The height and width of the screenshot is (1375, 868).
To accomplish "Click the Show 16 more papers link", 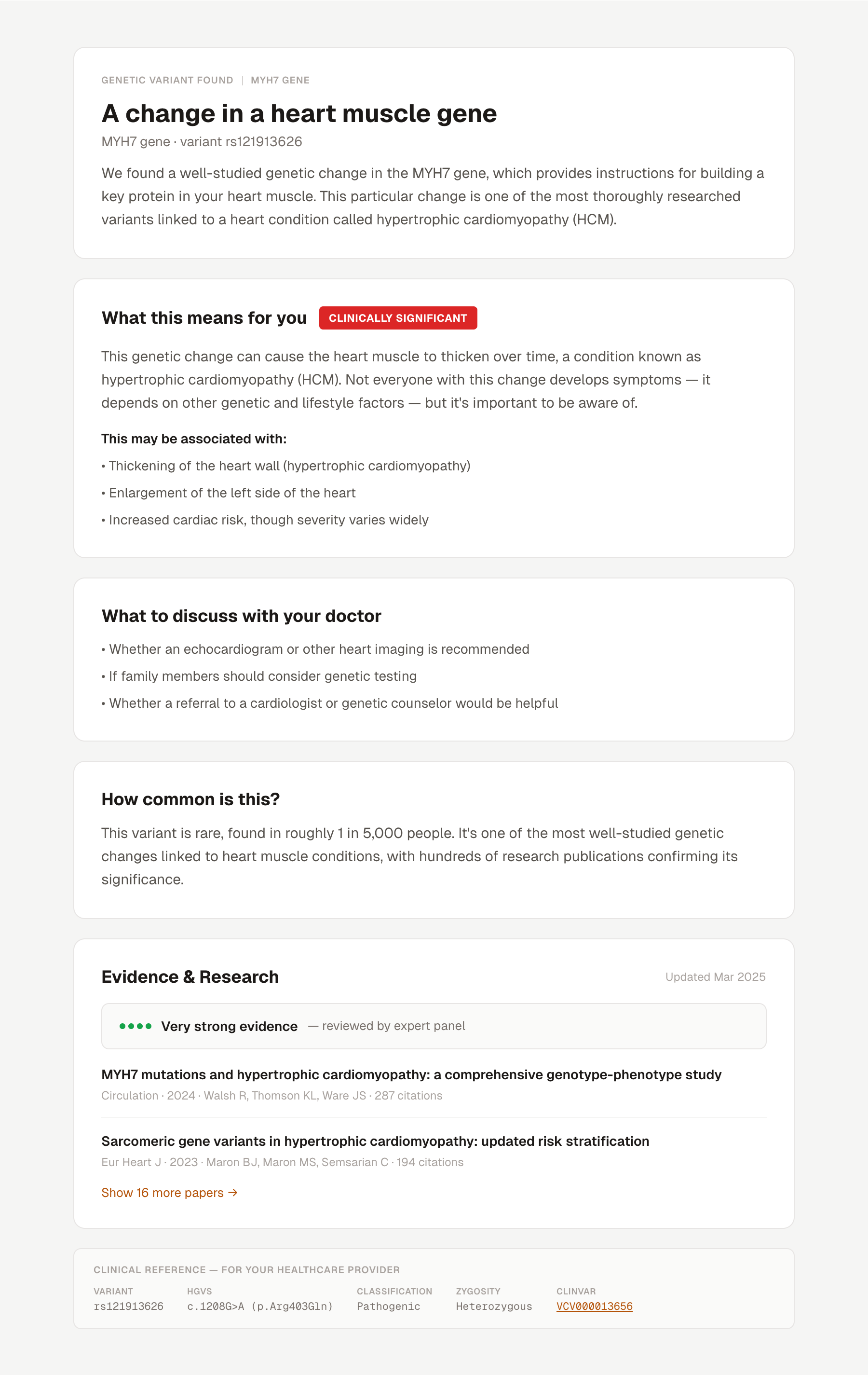I will point(169,1193).
